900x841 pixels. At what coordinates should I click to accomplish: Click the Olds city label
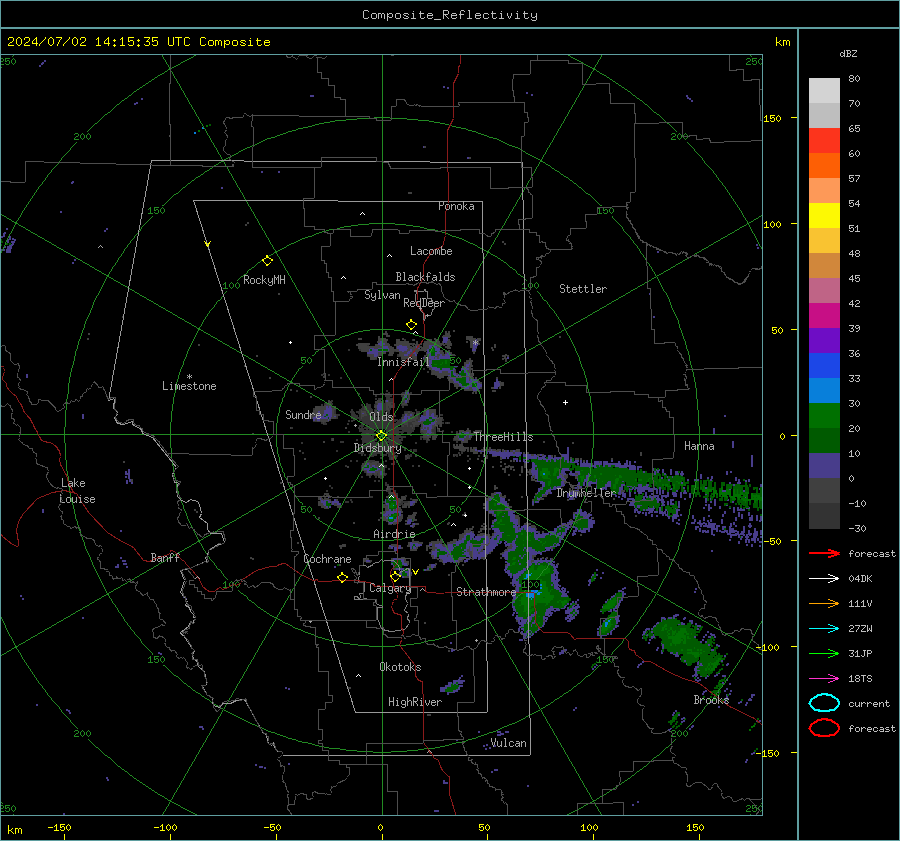click(381, 417)
